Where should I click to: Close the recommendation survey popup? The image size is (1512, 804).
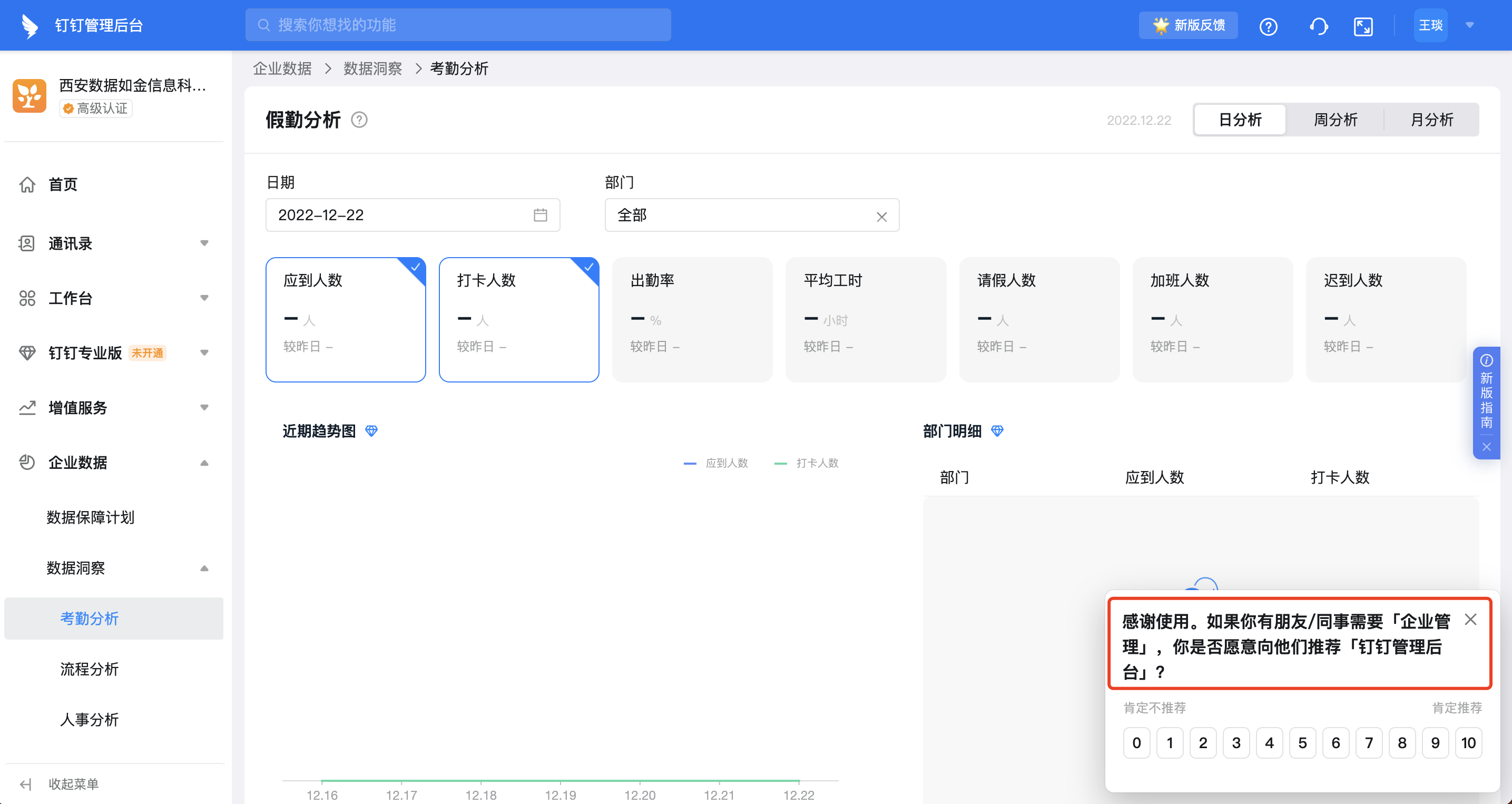(x=1470, y=620)
